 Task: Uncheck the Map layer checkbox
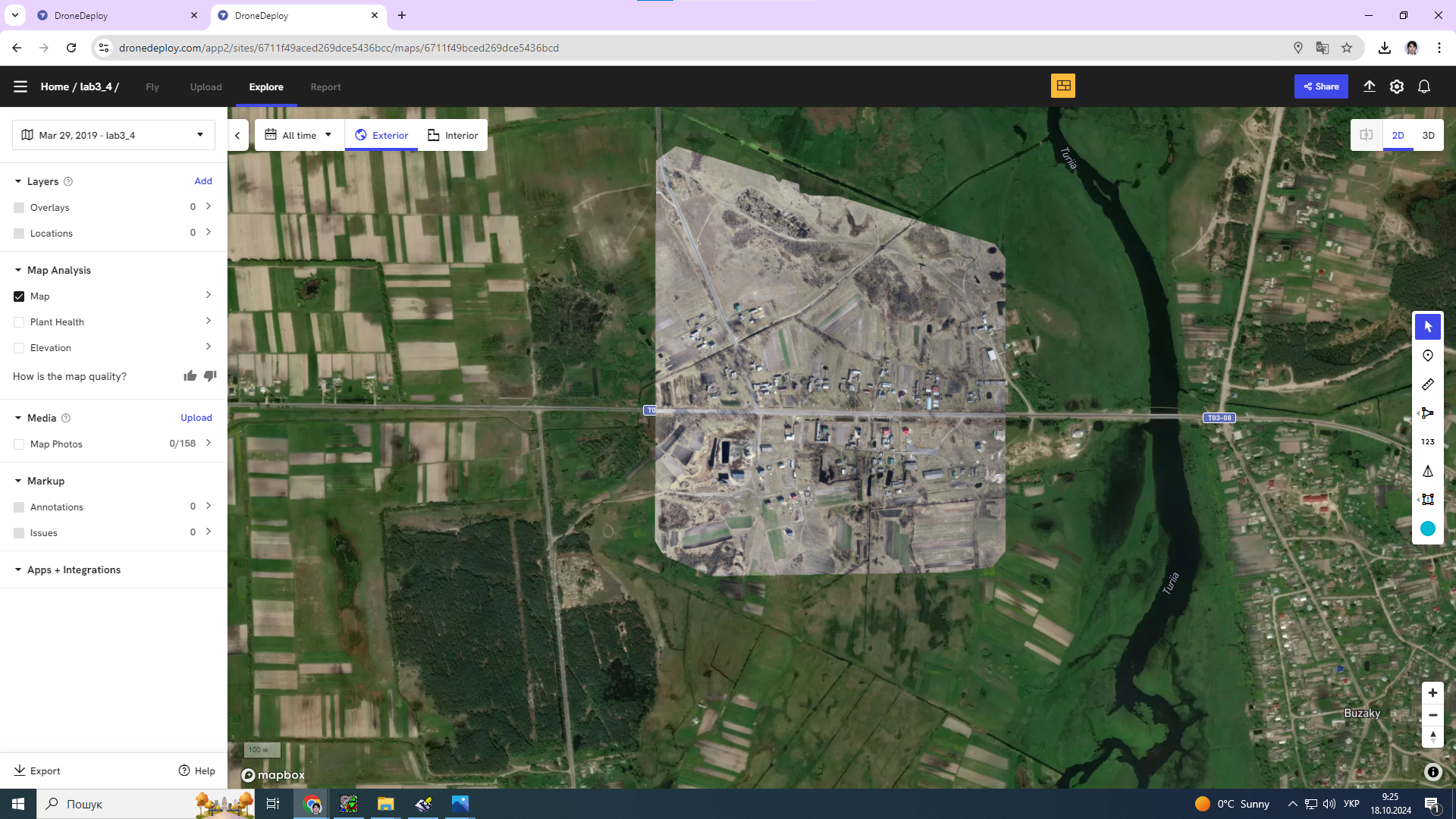[x=19, y=297]
